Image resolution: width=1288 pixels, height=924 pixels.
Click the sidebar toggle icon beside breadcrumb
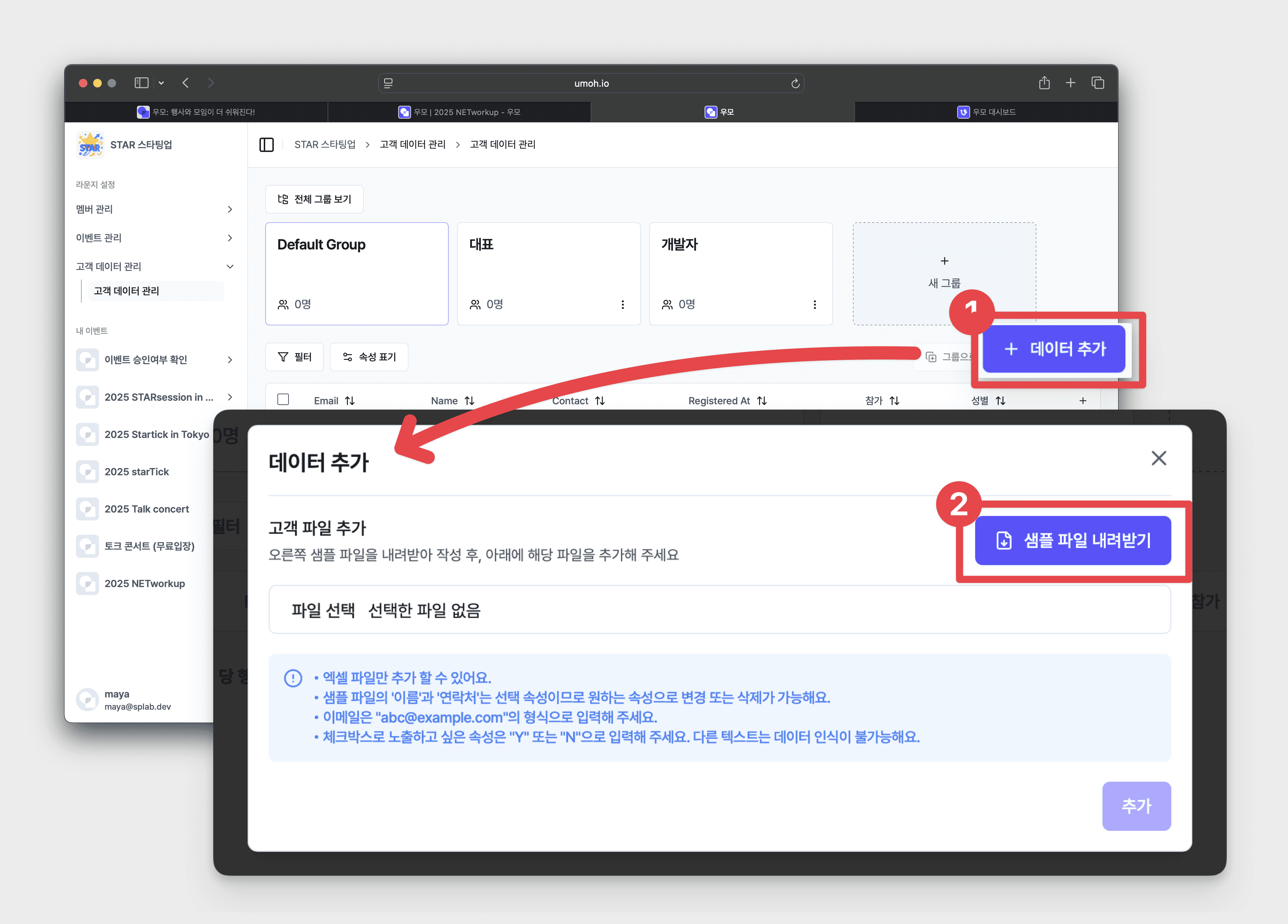266,144
